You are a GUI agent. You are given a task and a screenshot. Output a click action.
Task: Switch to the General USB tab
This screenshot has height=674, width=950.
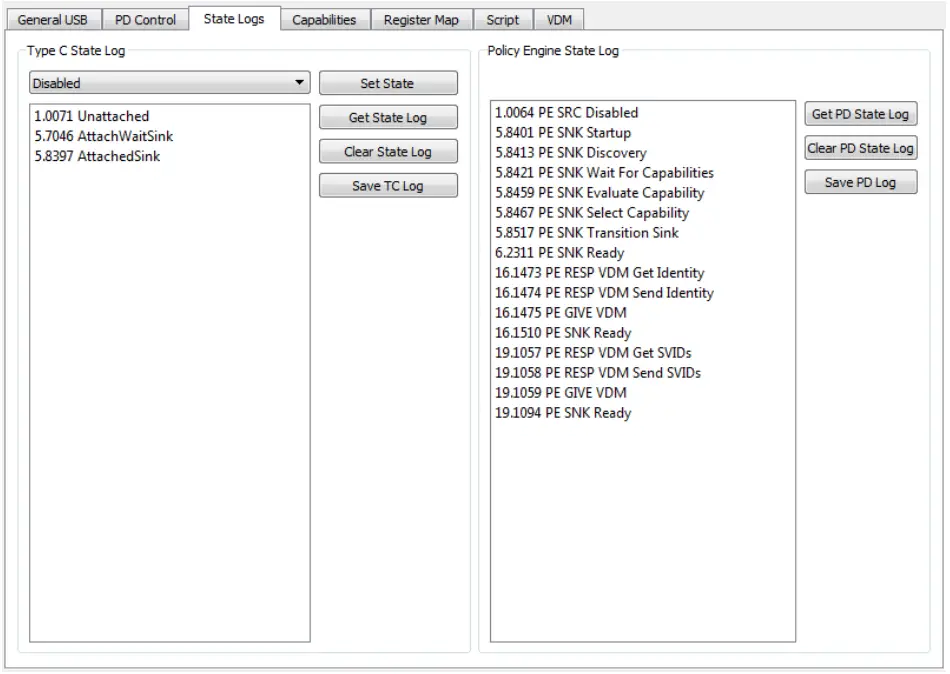coord(53,18)
